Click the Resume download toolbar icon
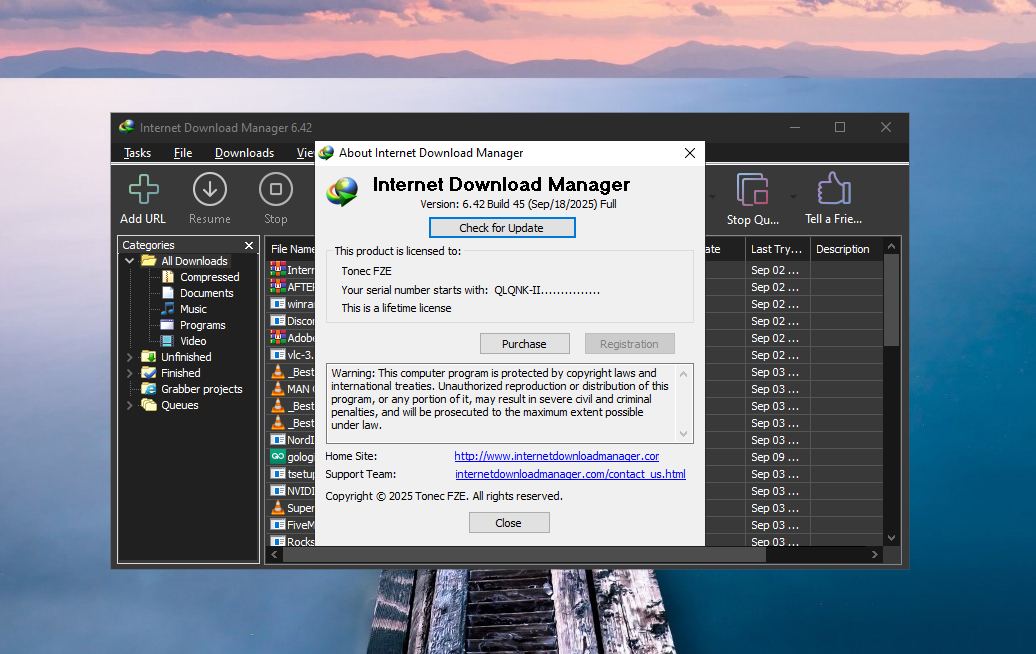 pos(209,190)
